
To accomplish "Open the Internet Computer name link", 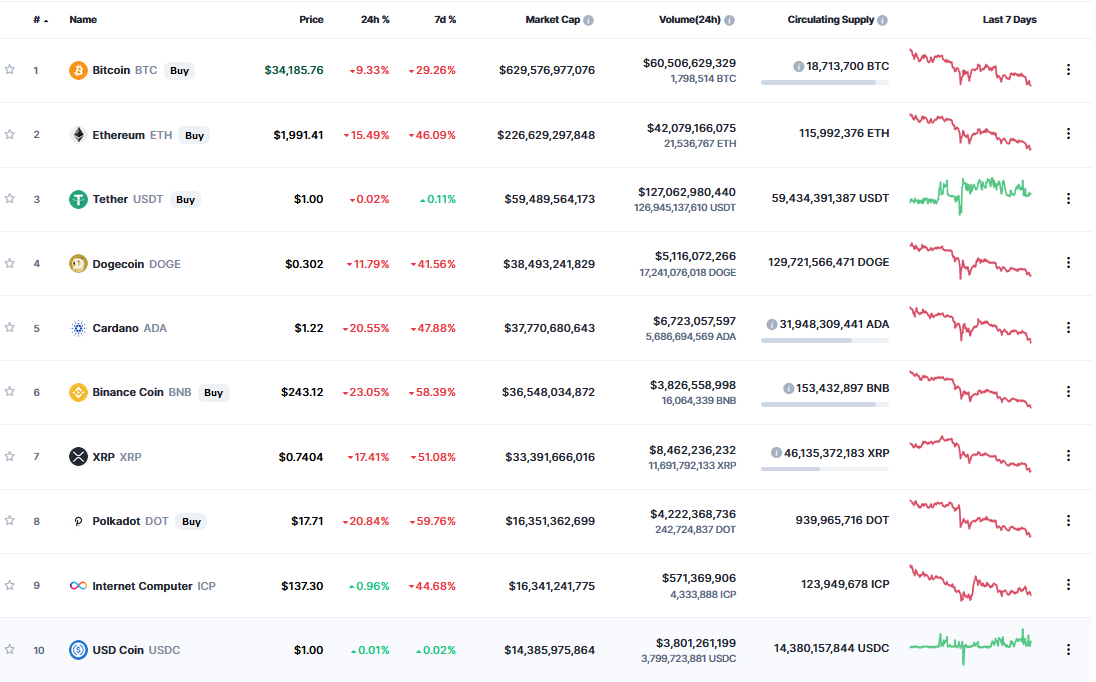I will click(143, 586).
